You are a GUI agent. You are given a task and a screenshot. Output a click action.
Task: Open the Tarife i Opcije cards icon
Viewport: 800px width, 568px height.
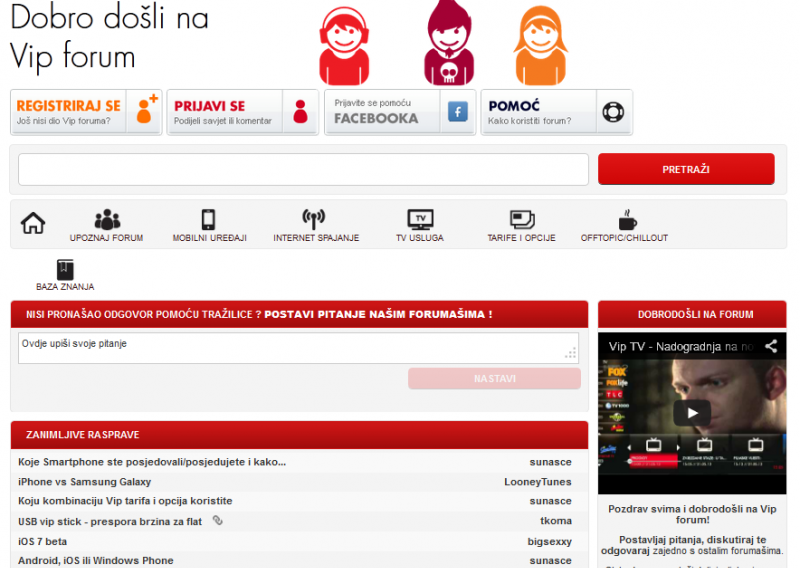(x=522, y=220)
